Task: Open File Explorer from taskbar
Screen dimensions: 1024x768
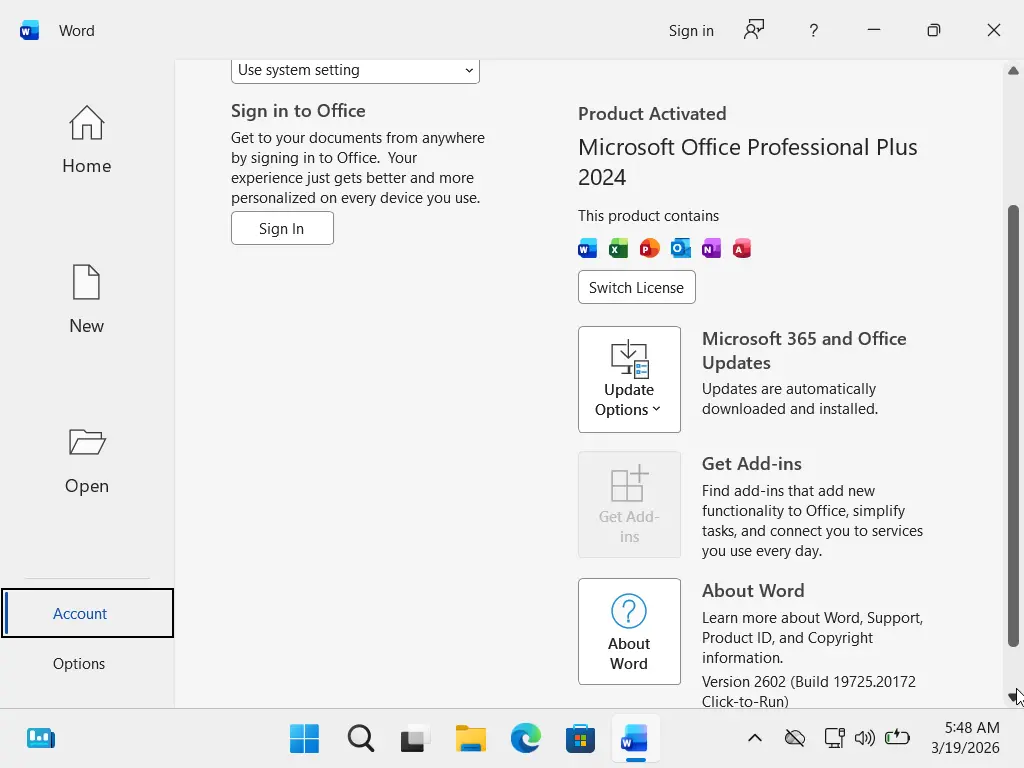Action: tap(470, 739)
